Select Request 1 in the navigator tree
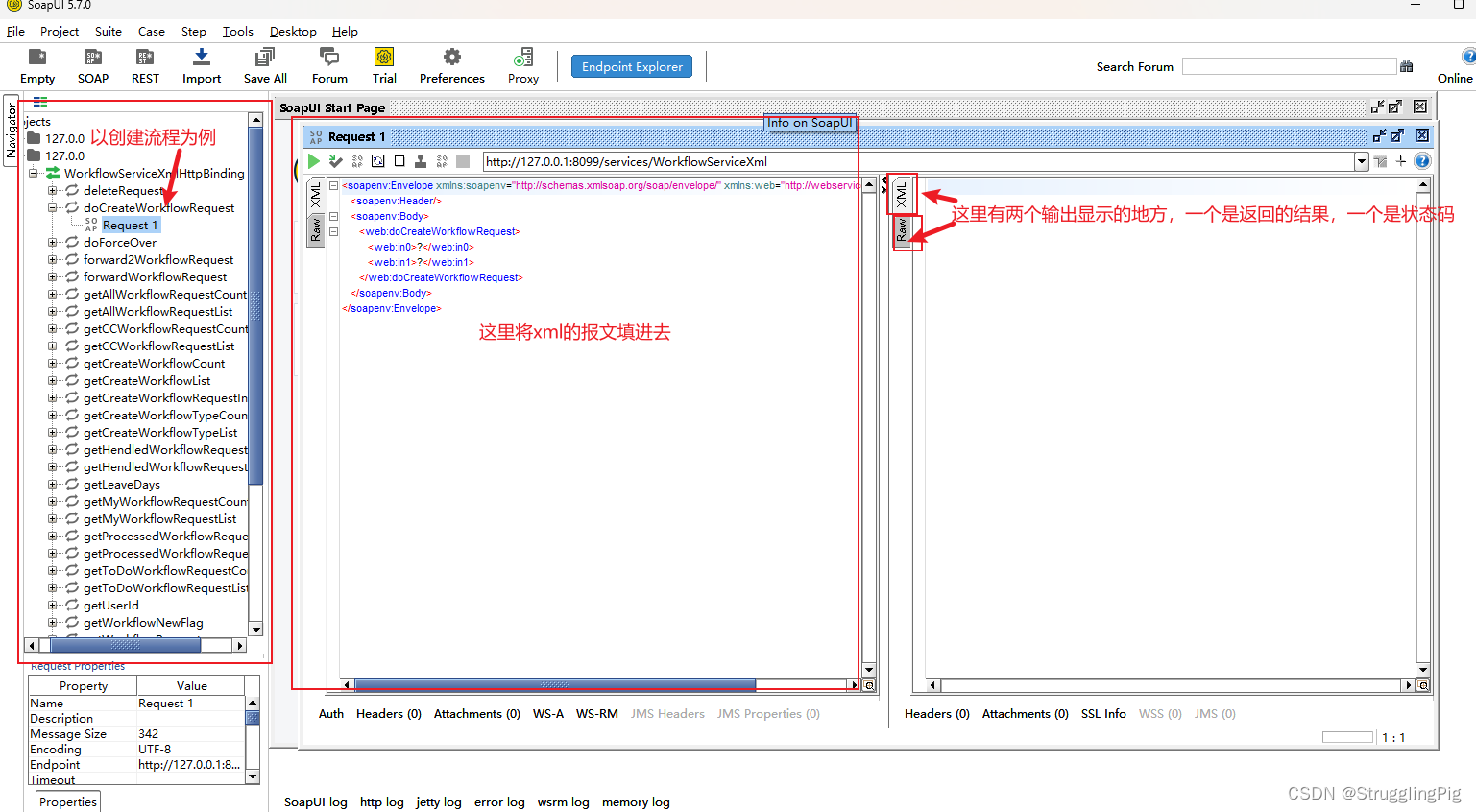This screenshot has width=1476, height=812. pyautogui.click(x=130, y=226)
